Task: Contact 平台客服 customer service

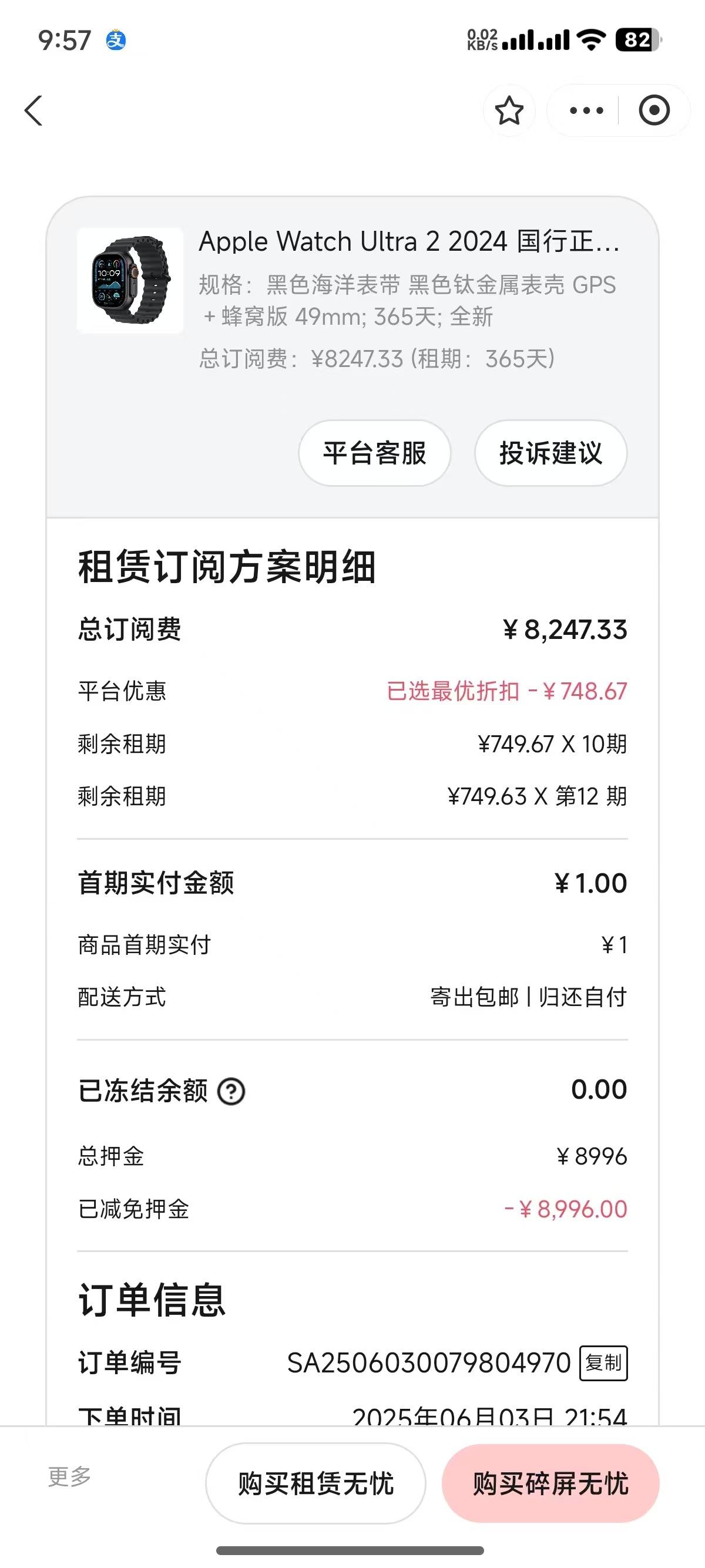Action: (374, 453)
